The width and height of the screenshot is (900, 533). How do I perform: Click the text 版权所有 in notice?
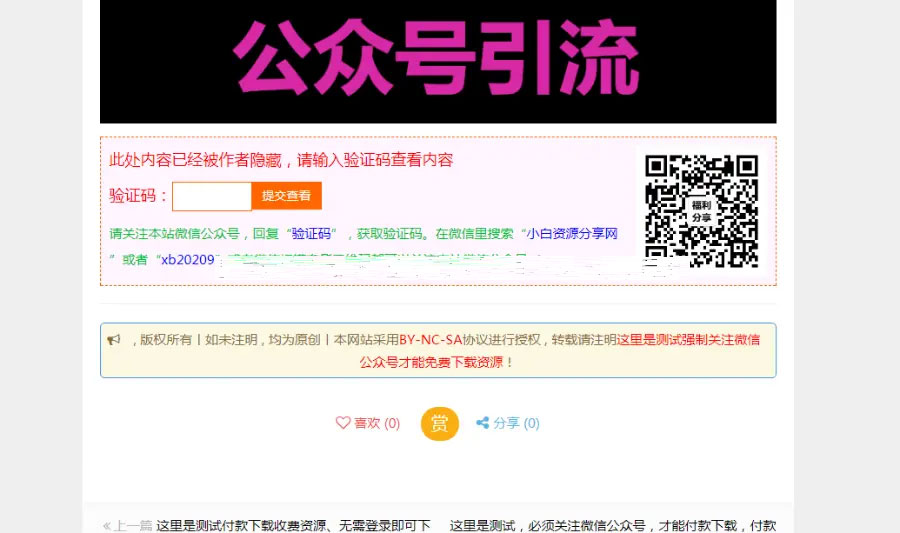[x=166, y=340]
